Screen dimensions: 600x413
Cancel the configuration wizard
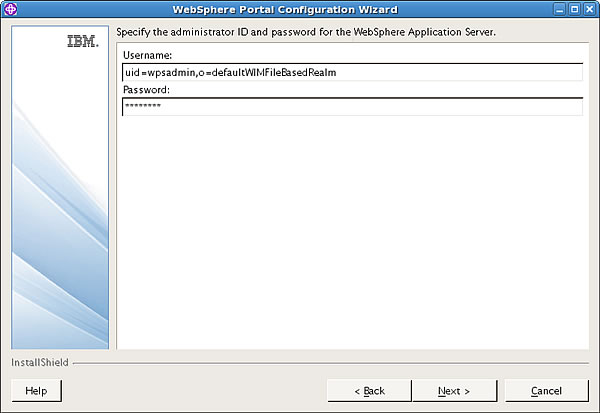click(546, 391)
